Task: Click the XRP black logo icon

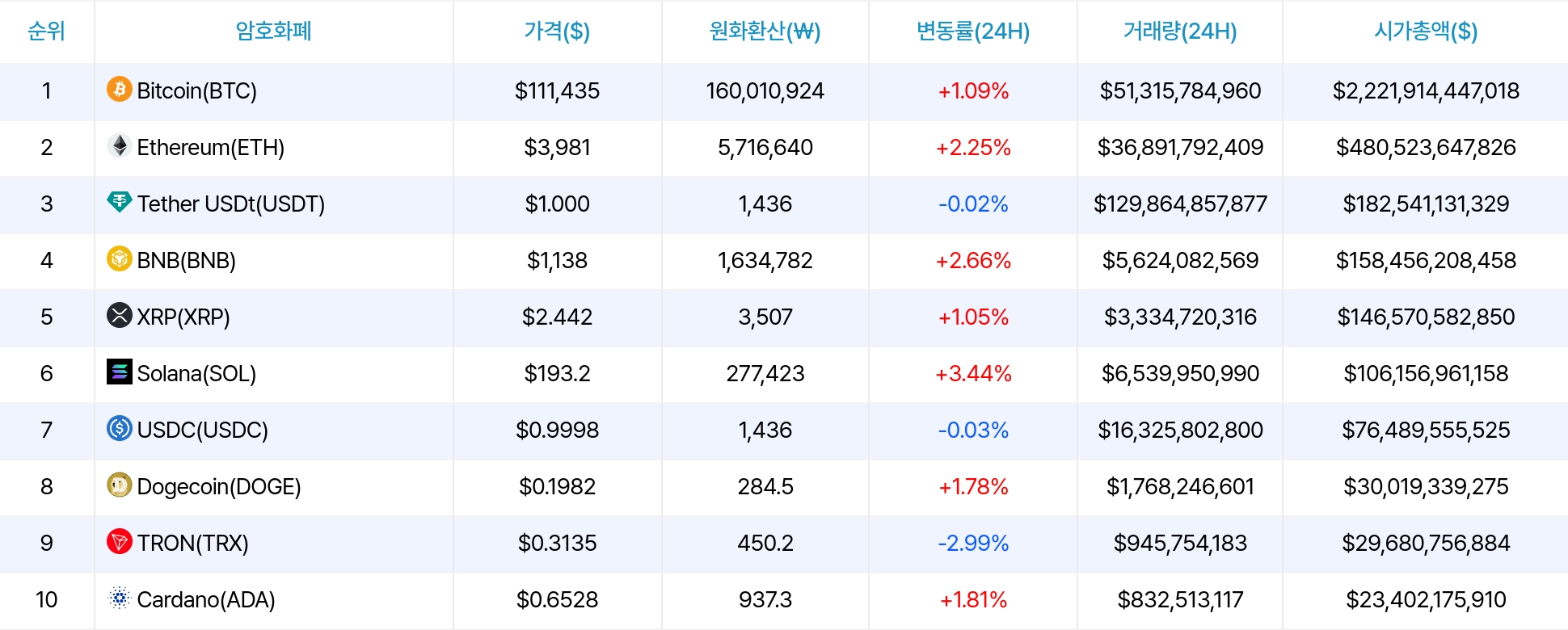Action: click(120, 315)
